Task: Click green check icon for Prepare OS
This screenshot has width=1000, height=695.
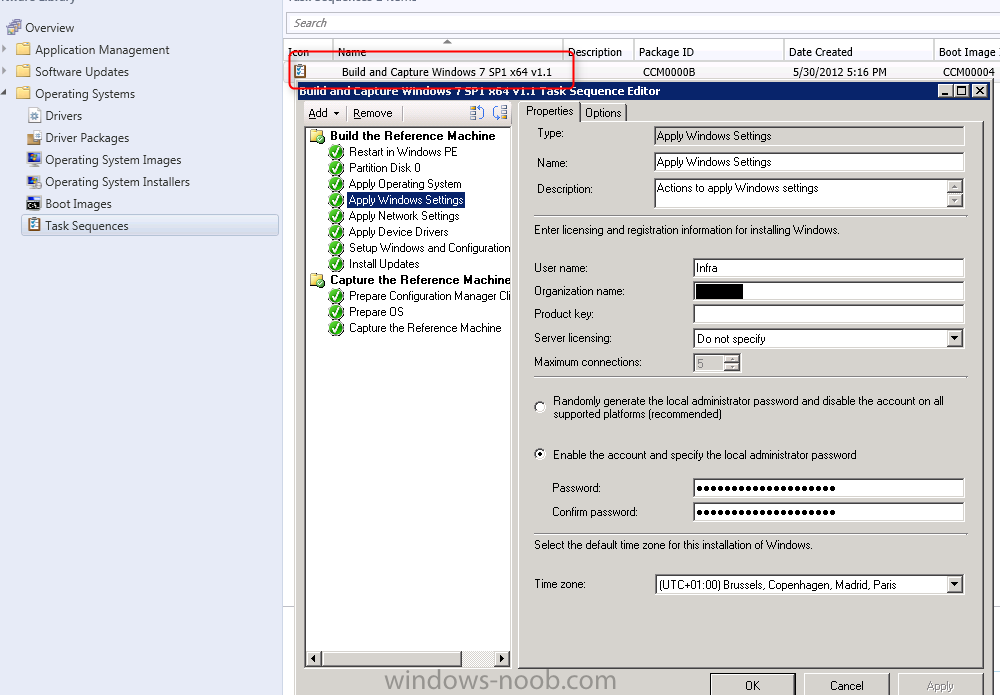Action: pyautogui.click(x=336, y=312)
